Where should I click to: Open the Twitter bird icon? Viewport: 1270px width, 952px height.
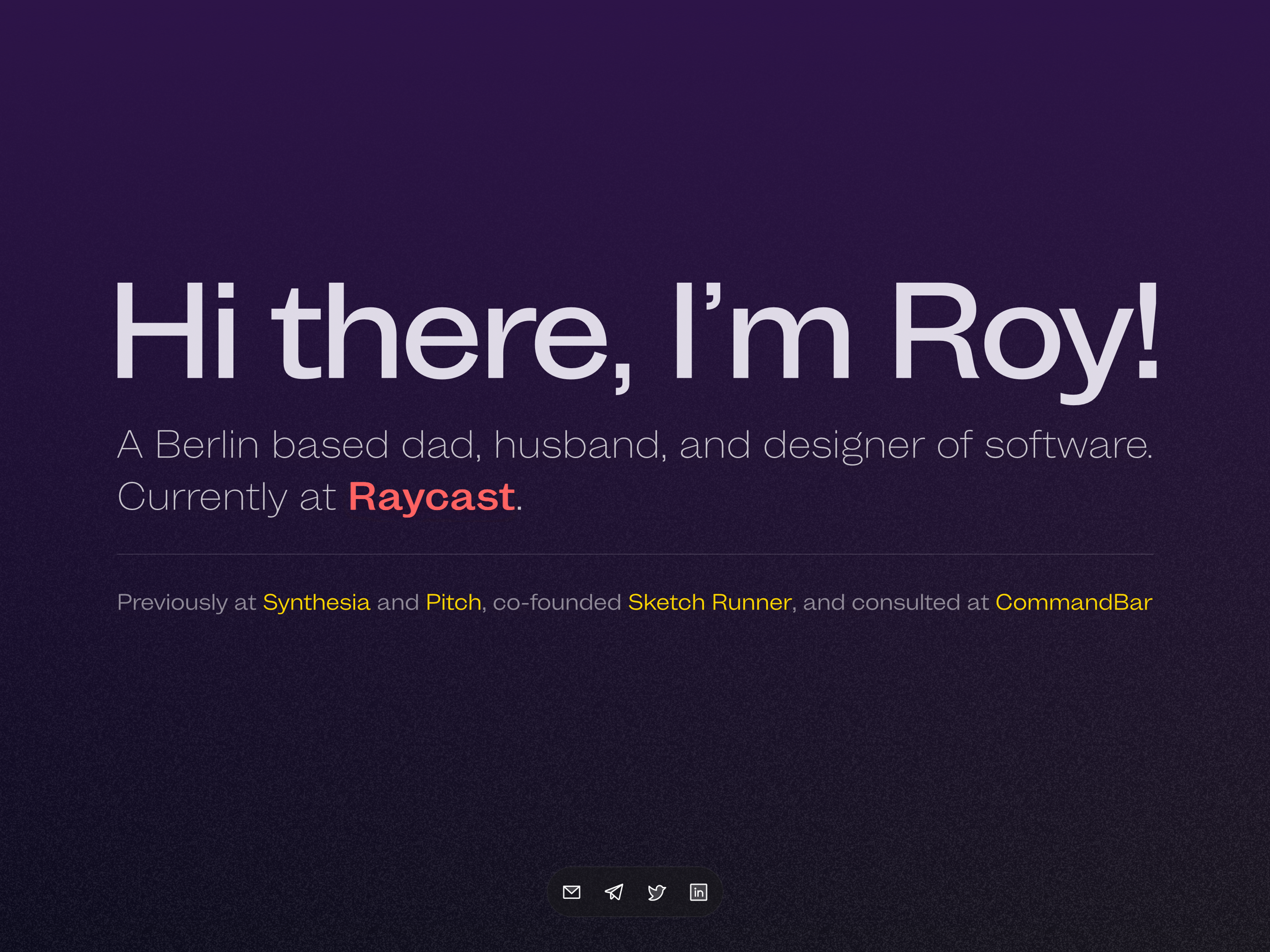(656, 892)
